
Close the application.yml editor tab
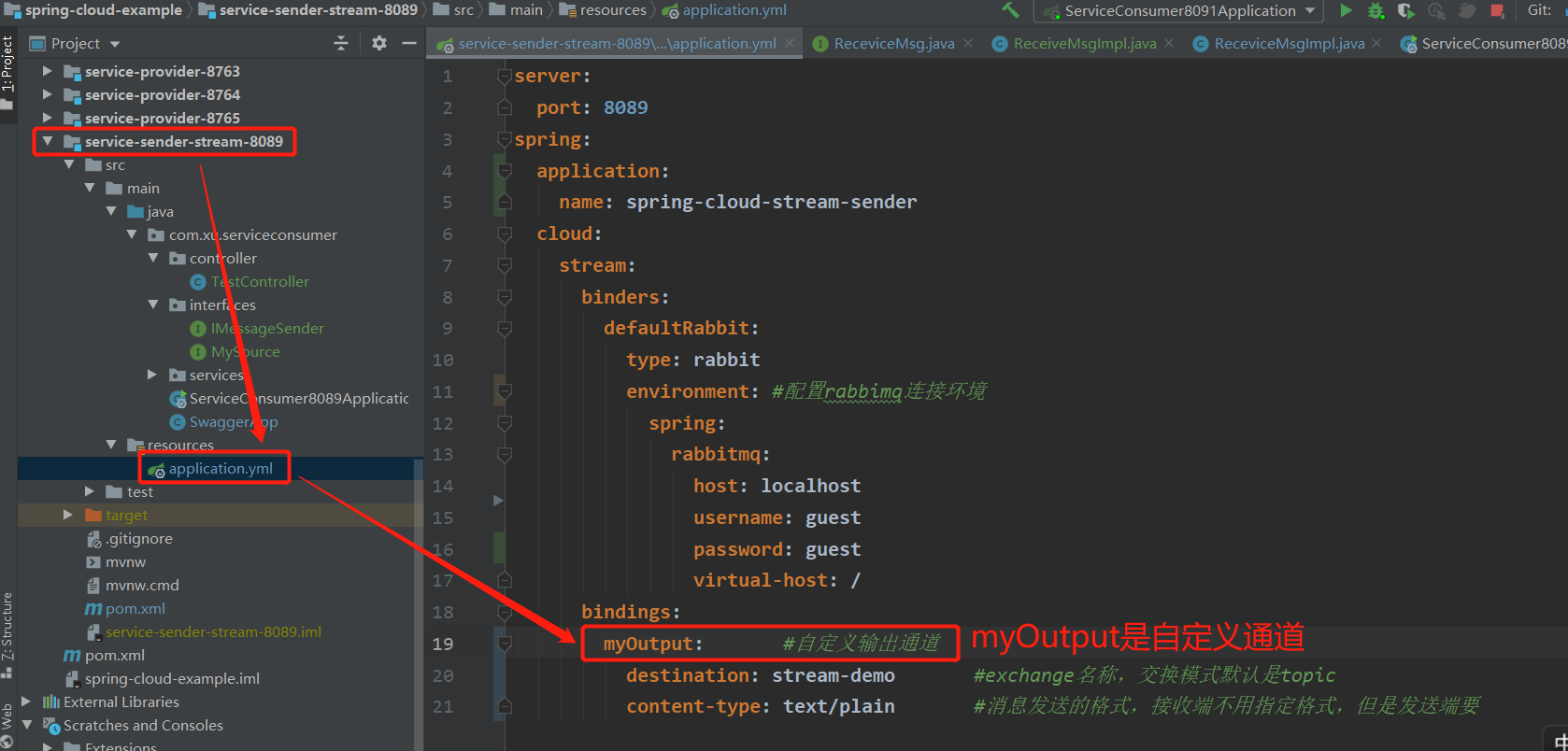[790, 43]
